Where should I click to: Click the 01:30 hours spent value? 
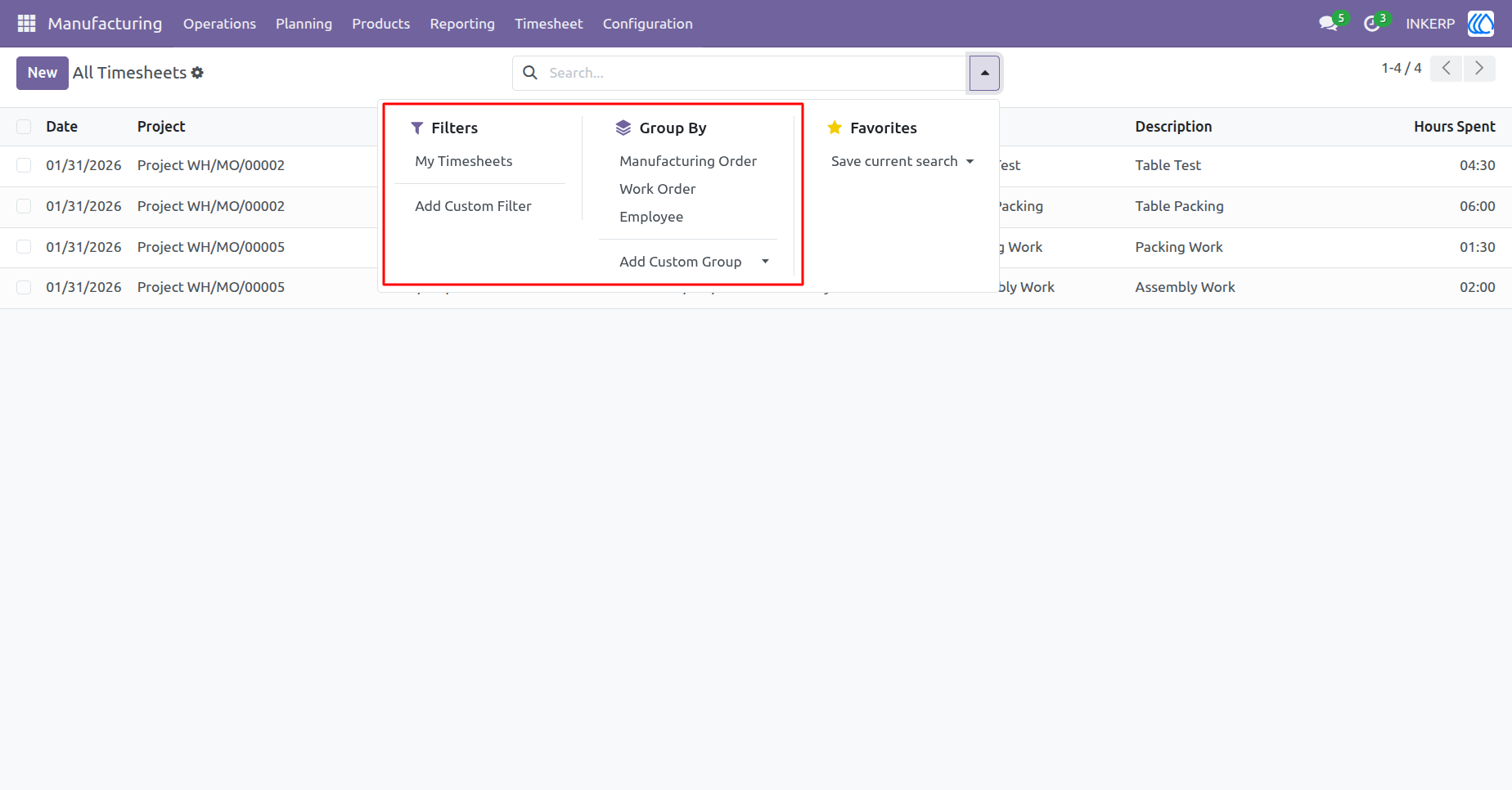click(1477, 247)
